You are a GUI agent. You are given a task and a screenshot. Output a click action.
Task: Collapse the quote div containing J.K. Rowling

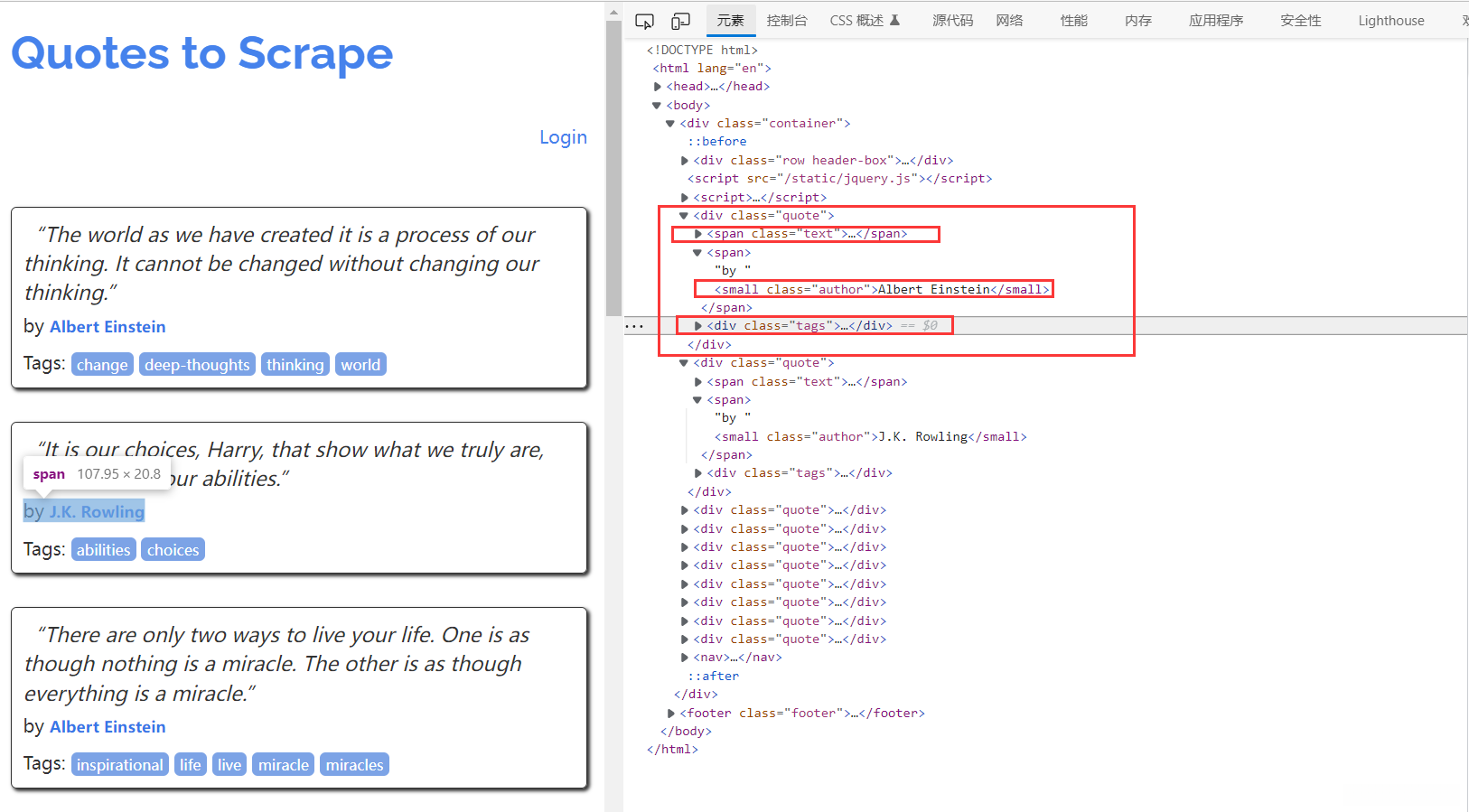[684, 363]
